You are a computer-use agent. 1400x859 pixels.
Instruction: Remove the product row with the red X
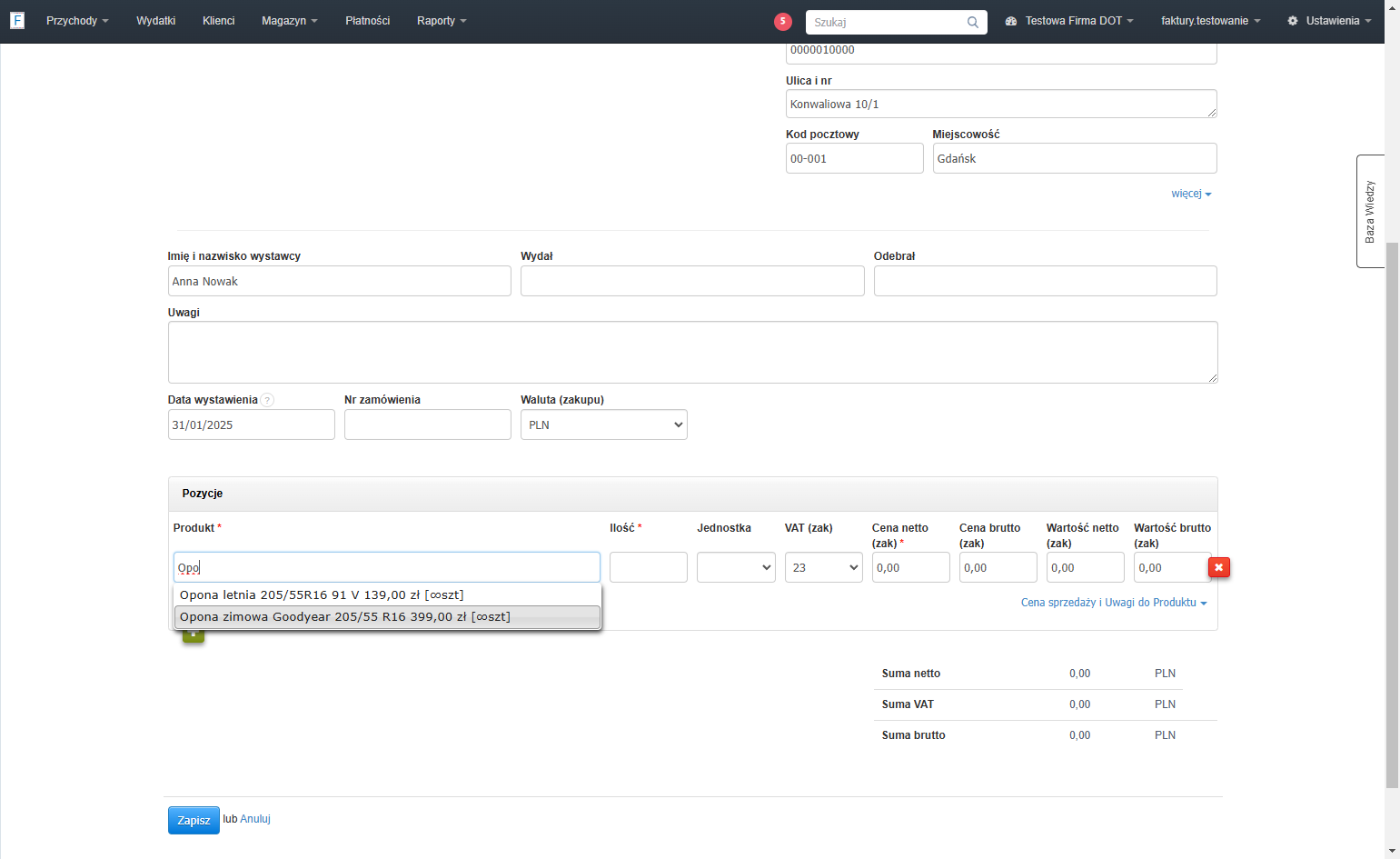click(1219, 567)
